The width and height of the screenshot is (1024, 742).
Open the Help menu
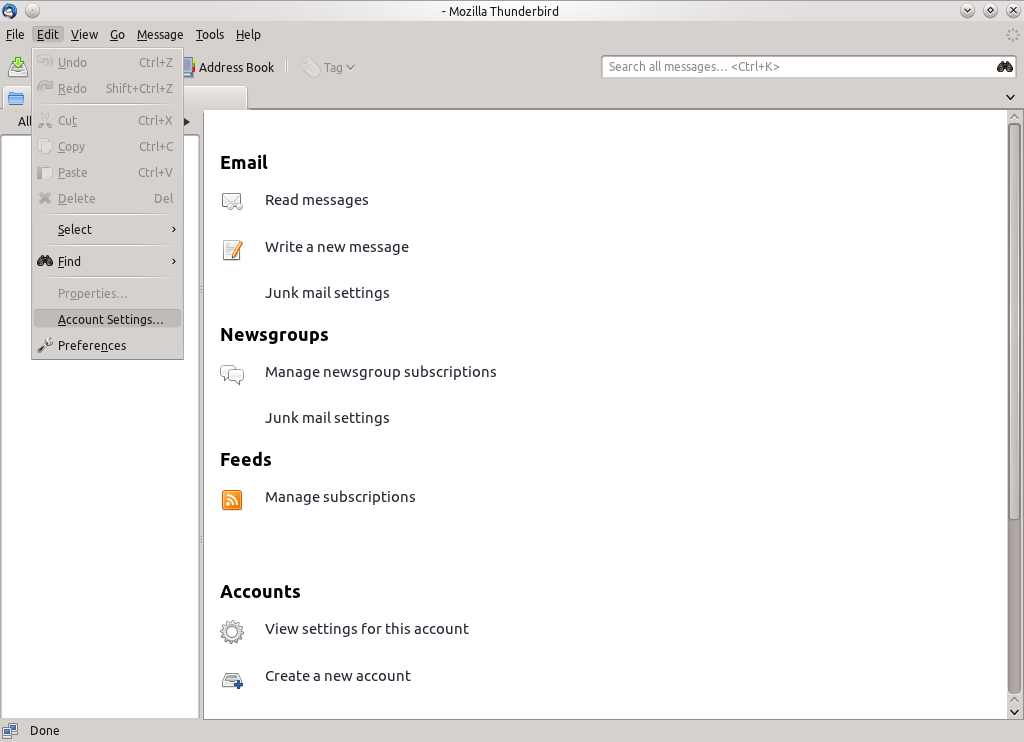pos(248,35)
